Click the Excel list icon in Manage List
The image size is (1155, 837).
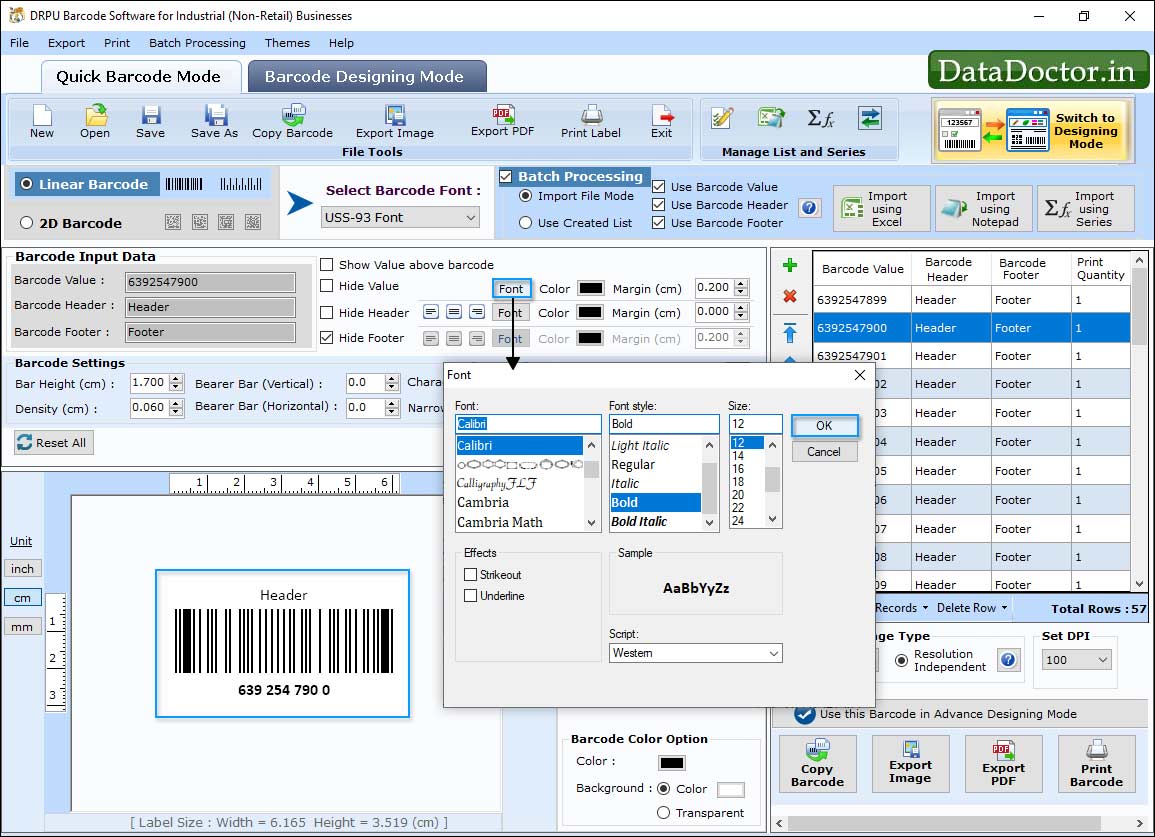click(771, 118)
